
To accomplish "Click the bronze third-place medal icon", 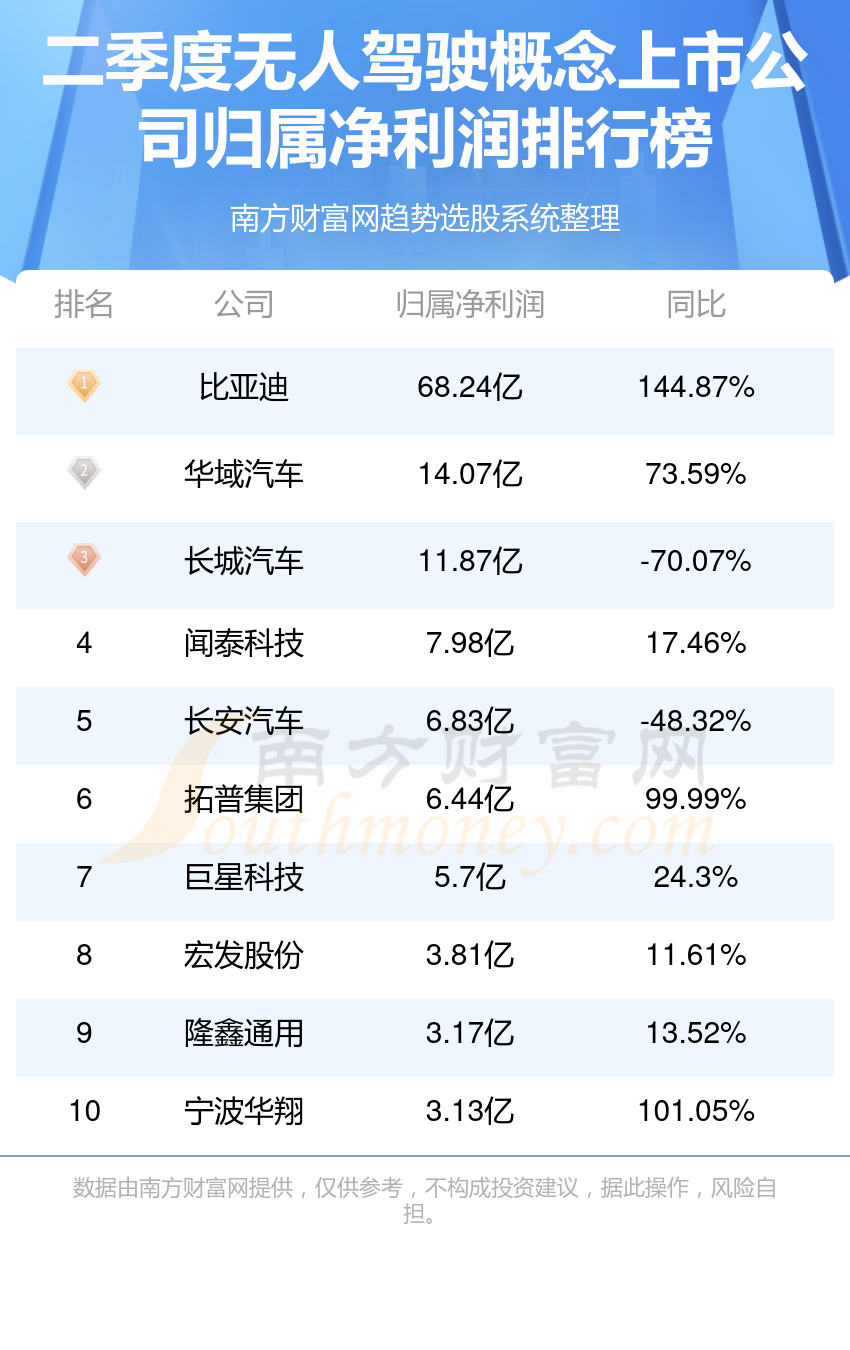I will [x=84, y=559].
